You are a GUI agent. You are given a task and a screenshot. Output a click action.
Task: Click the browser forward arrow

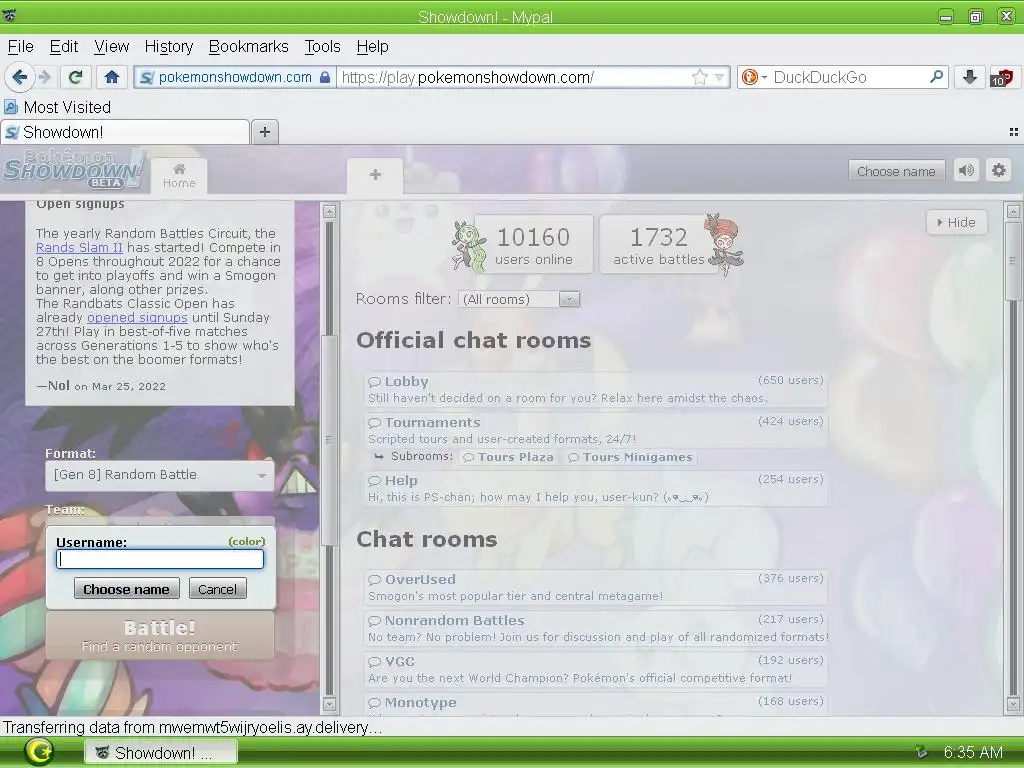pos(45,77)
